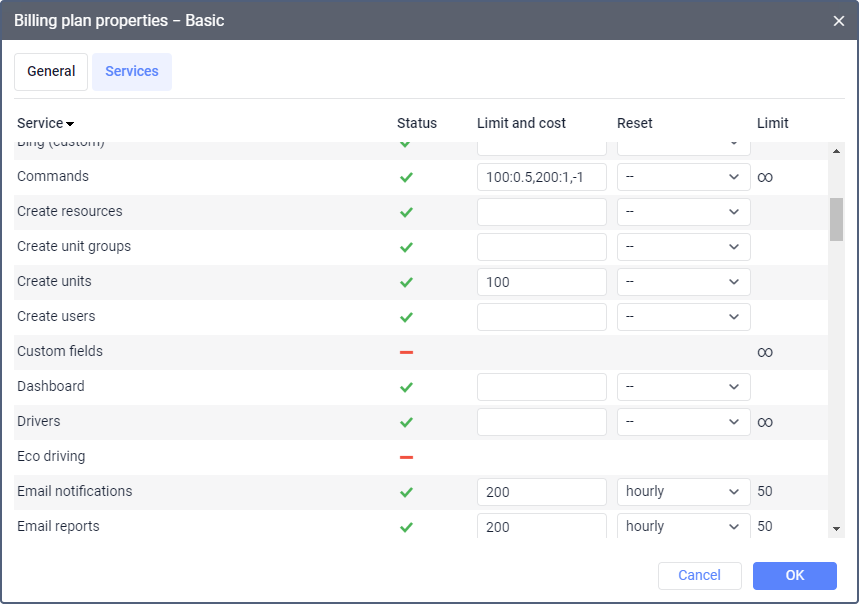Click the Create units green checkmark

[406, 282]
